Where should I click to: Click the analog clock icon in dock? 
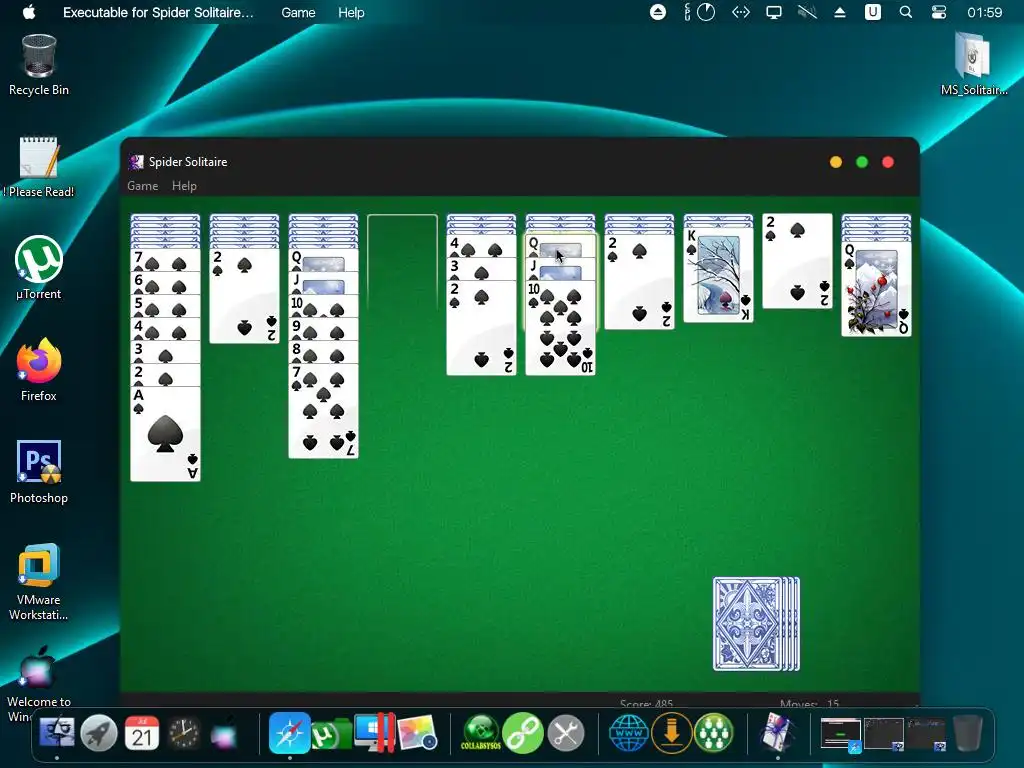[184, 733]
